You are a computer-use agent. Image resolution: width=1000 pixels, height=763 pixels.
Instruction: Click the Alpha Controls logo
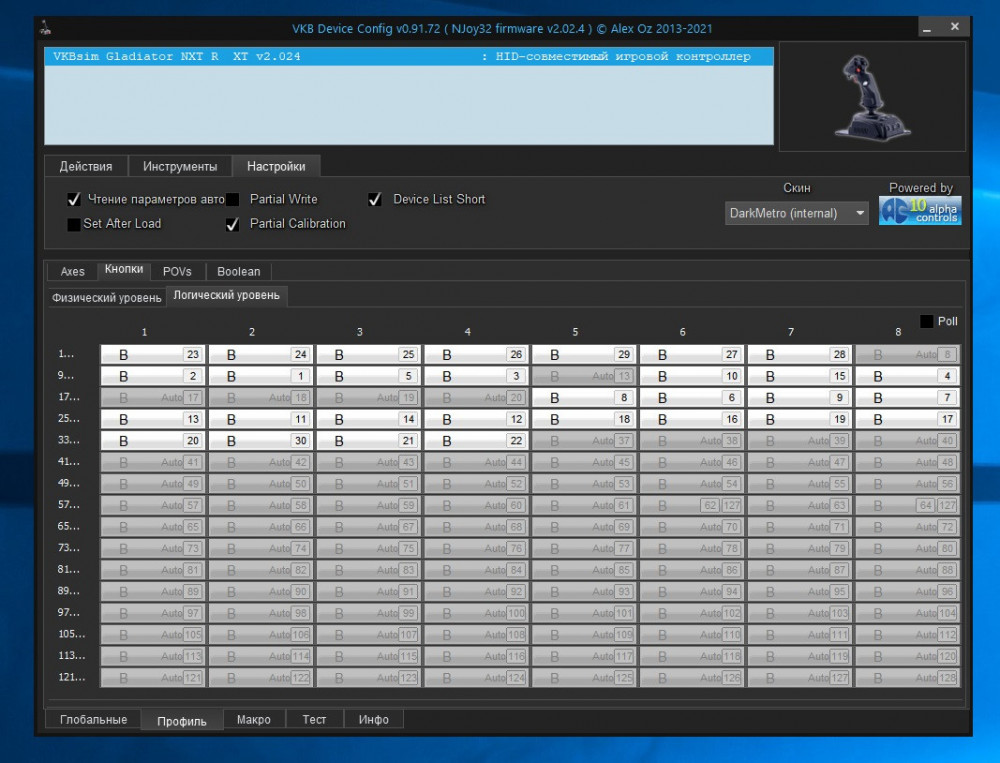[x=920, y=211]
